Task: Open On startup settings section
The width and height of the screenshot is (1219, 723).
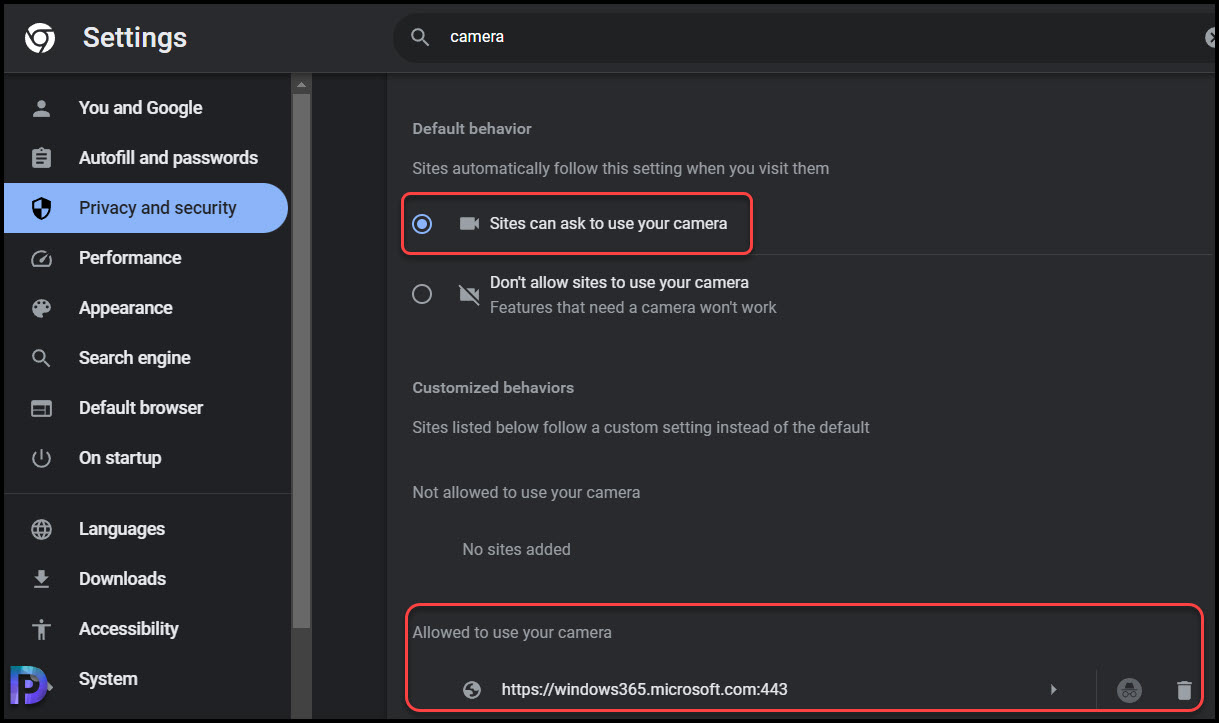Action: pyautogui.click(x=146, y=458)
